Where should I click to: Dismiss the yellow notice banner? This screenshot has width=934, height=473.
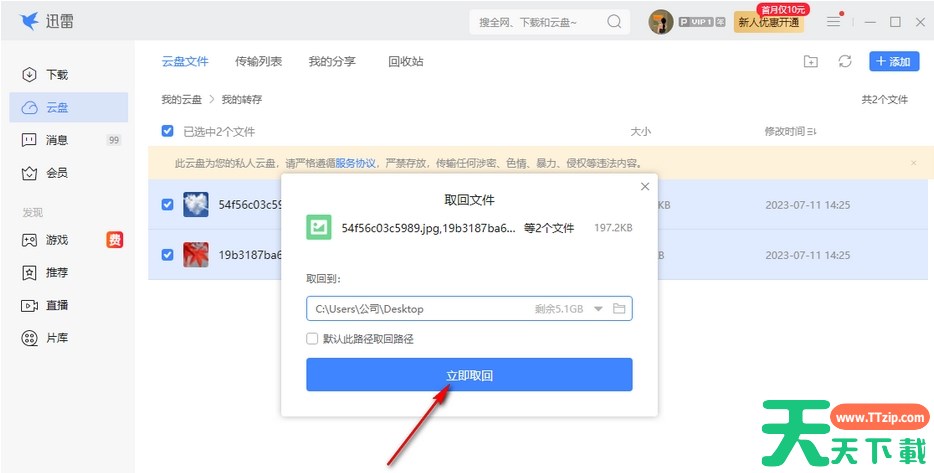click(914, 163)
